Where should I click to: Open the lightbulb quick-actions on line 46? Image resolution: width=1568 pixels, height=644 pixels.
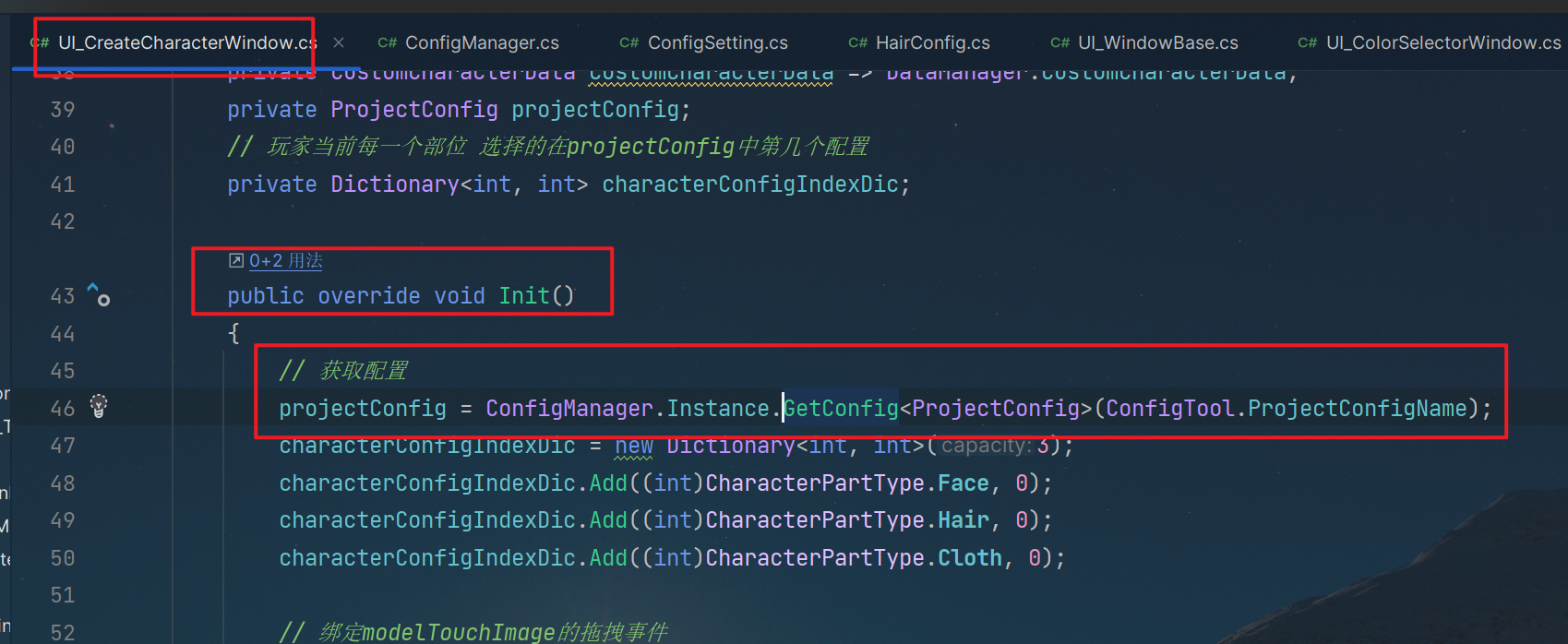(99, 405)
